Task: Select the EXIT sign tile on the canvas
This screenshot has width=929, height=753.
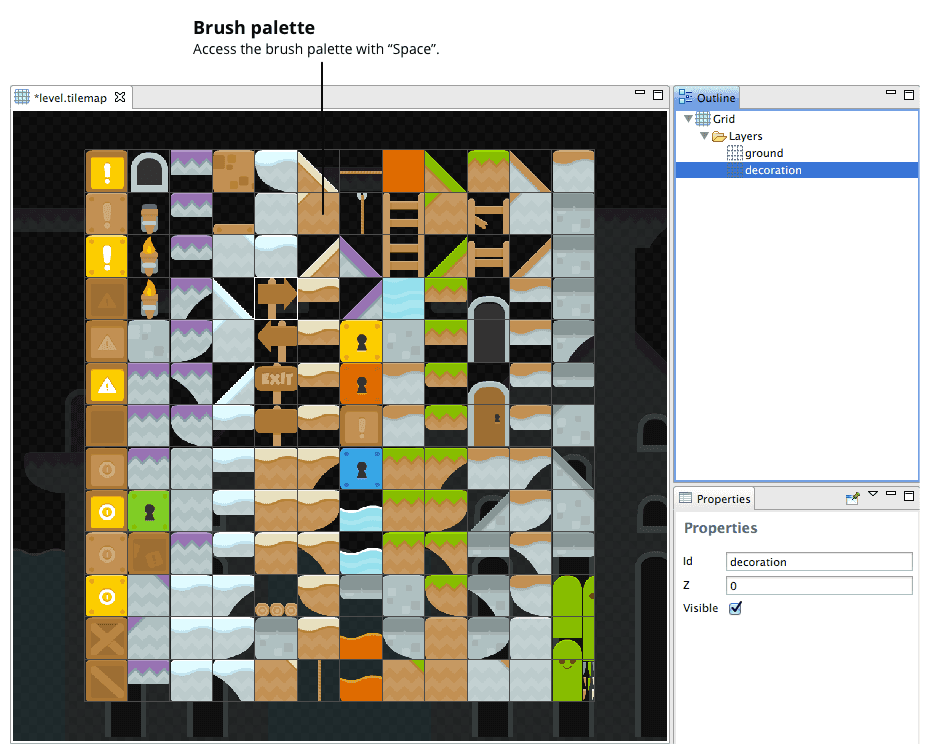Action: pyautogui.click(x=275, y=382)
